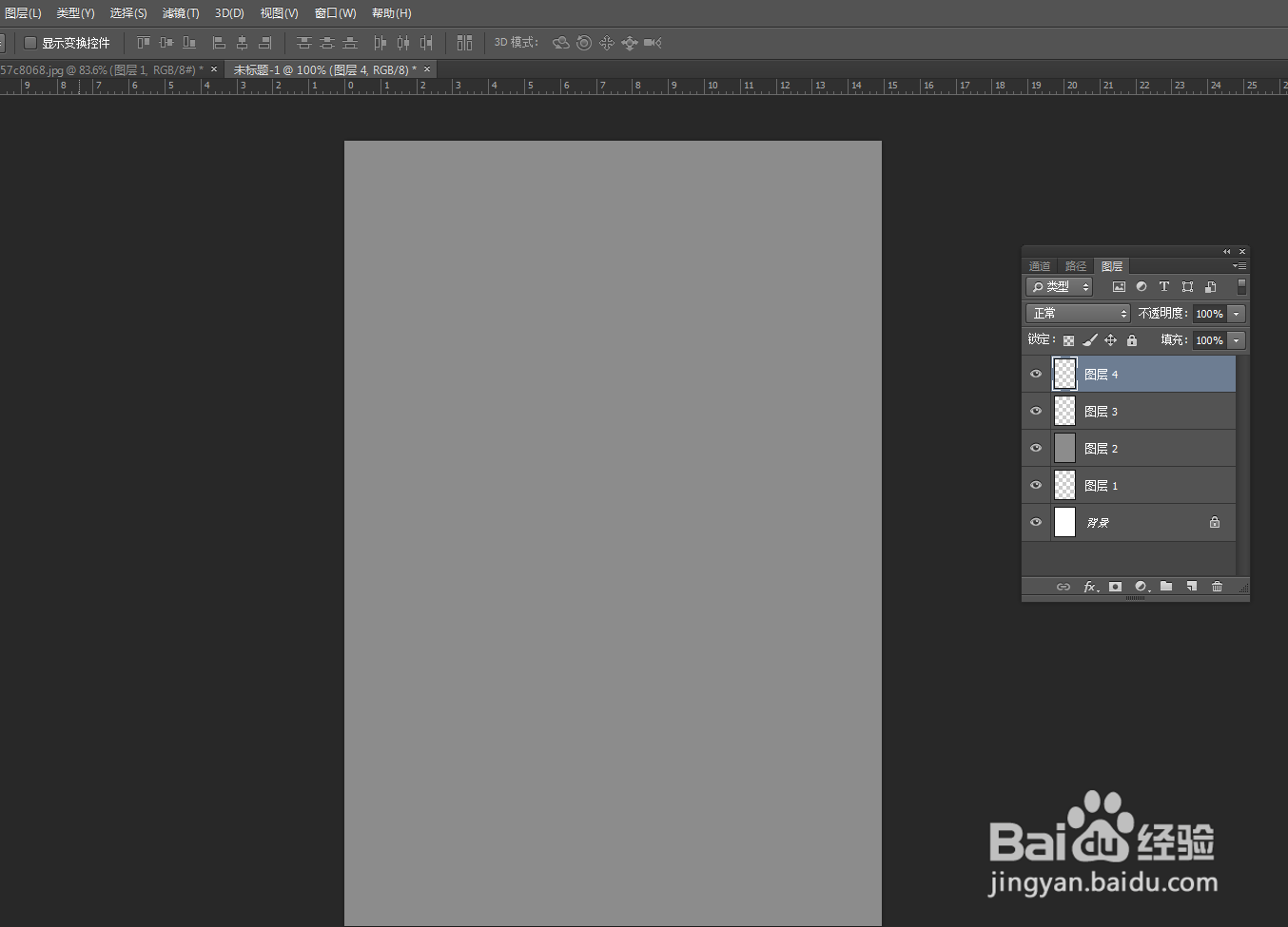Open the 填充 slider arrow
1288x927 pixels.
pyautogui.click(x=1237, y=340)
